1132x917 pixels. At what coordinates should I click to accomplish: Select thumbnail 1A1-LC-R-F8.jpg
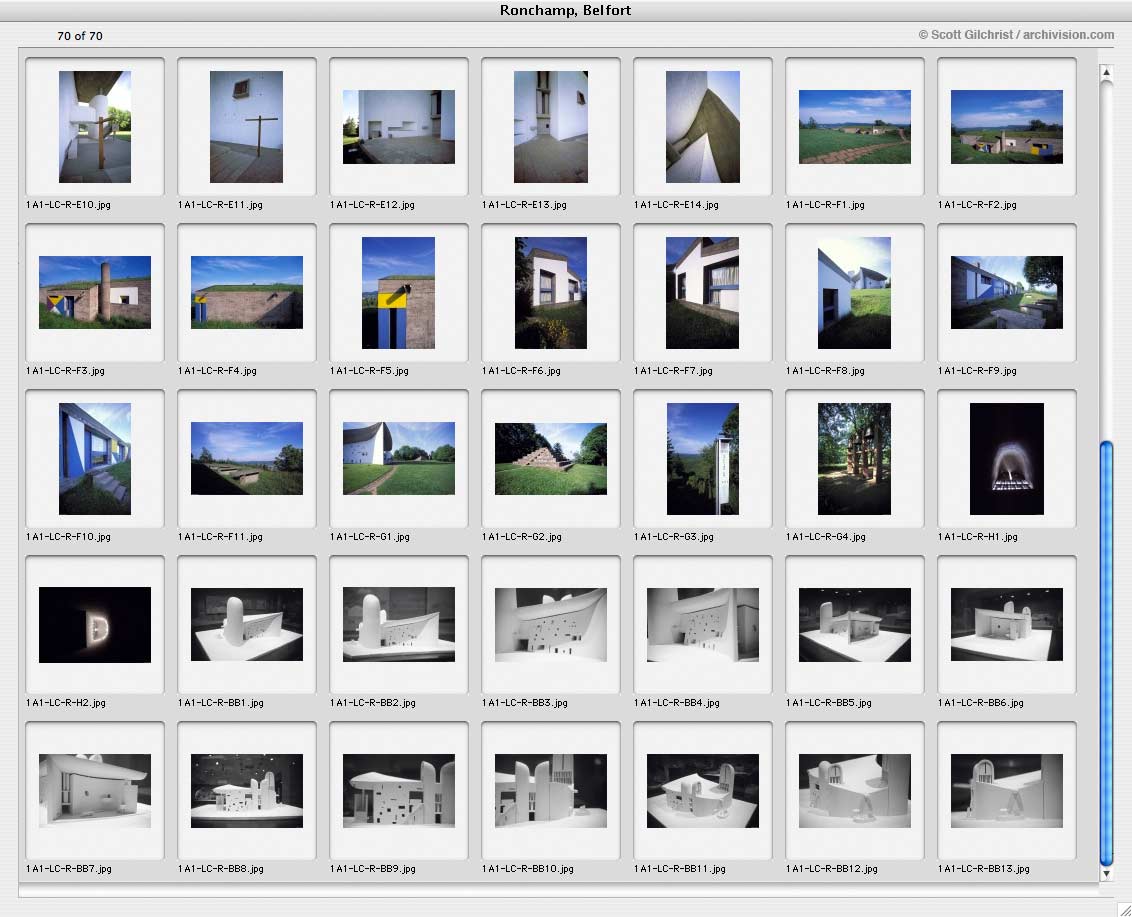(855, 292)
